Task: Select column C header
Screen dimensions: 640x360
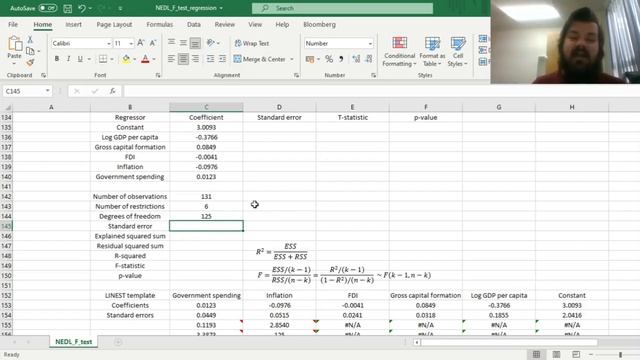Action: (206, 107)
